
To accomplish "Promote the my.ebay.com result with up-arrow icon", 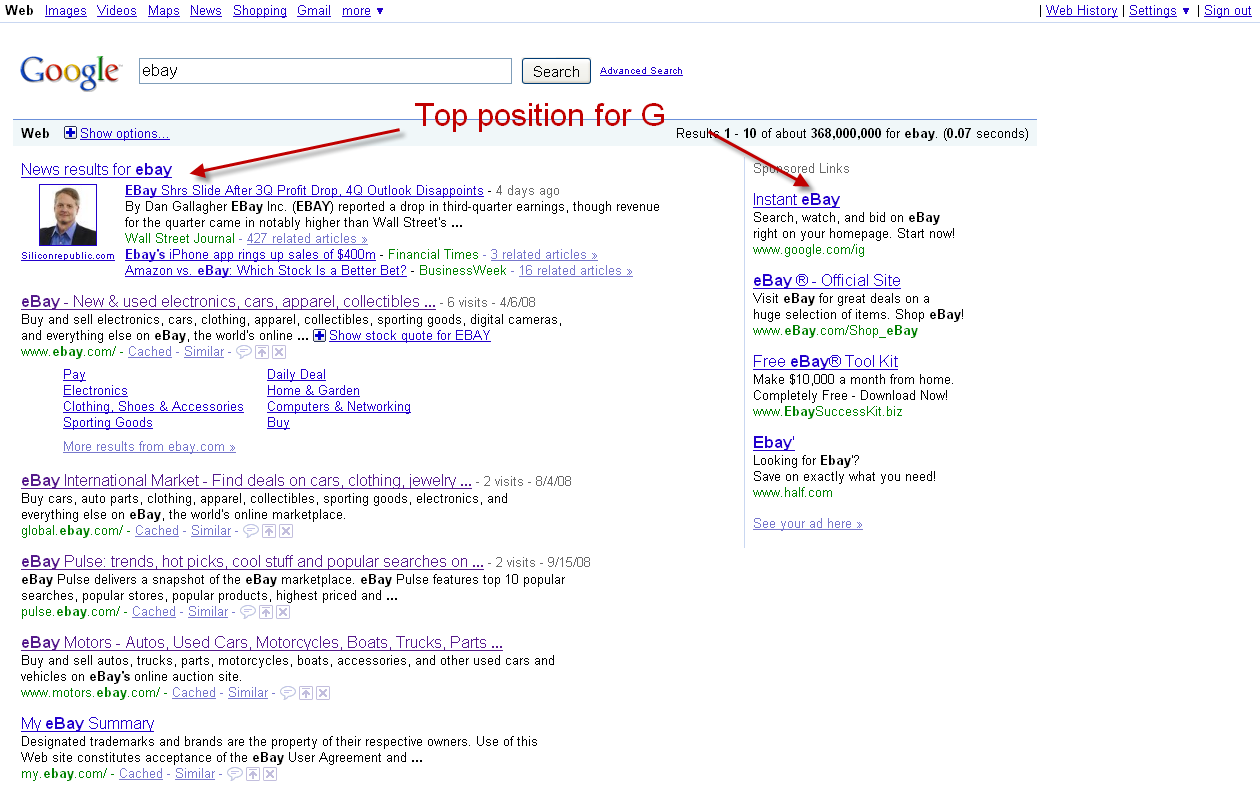I will pyautogui.click(x=253, y=774).
